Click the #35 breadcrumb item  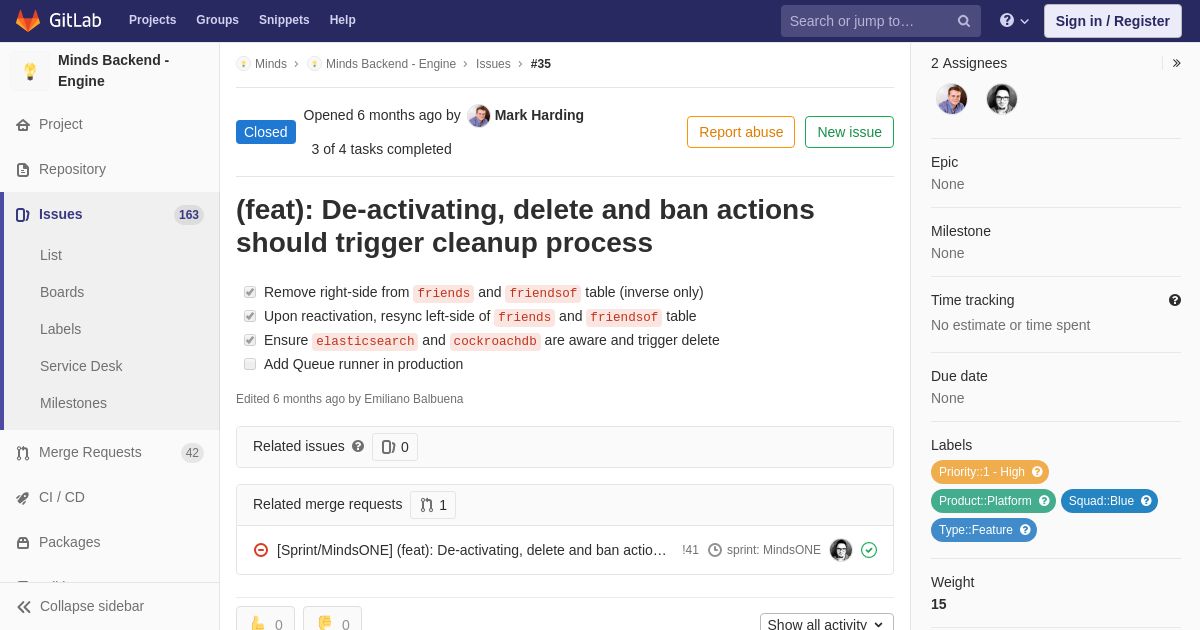click(541, 64)
